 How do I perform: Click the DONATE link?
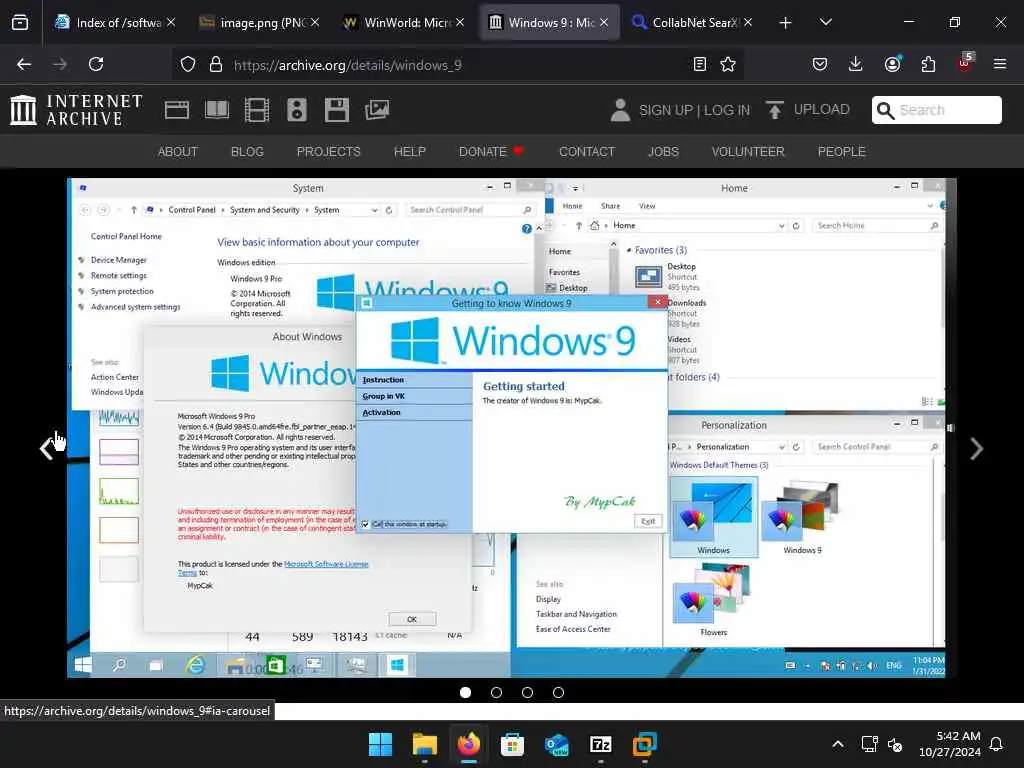tap(490, 152)
